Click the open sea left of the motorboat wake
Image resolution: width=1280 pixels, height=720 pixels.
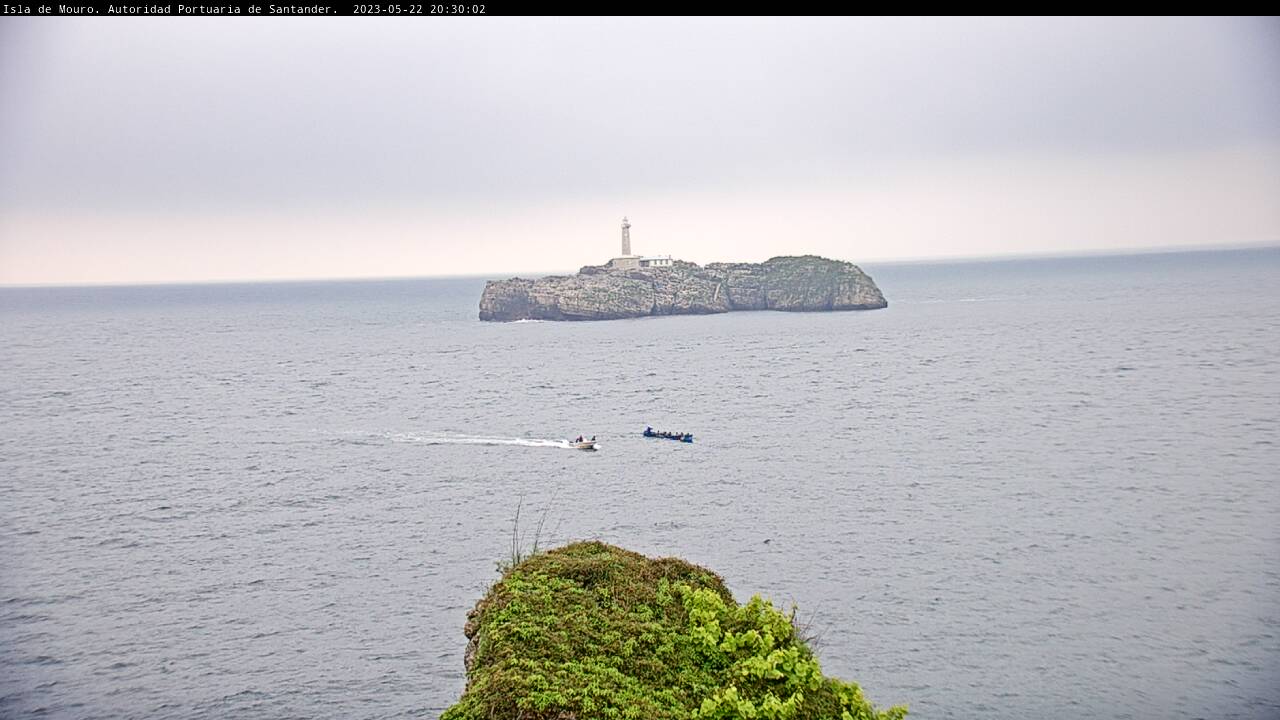200,440
